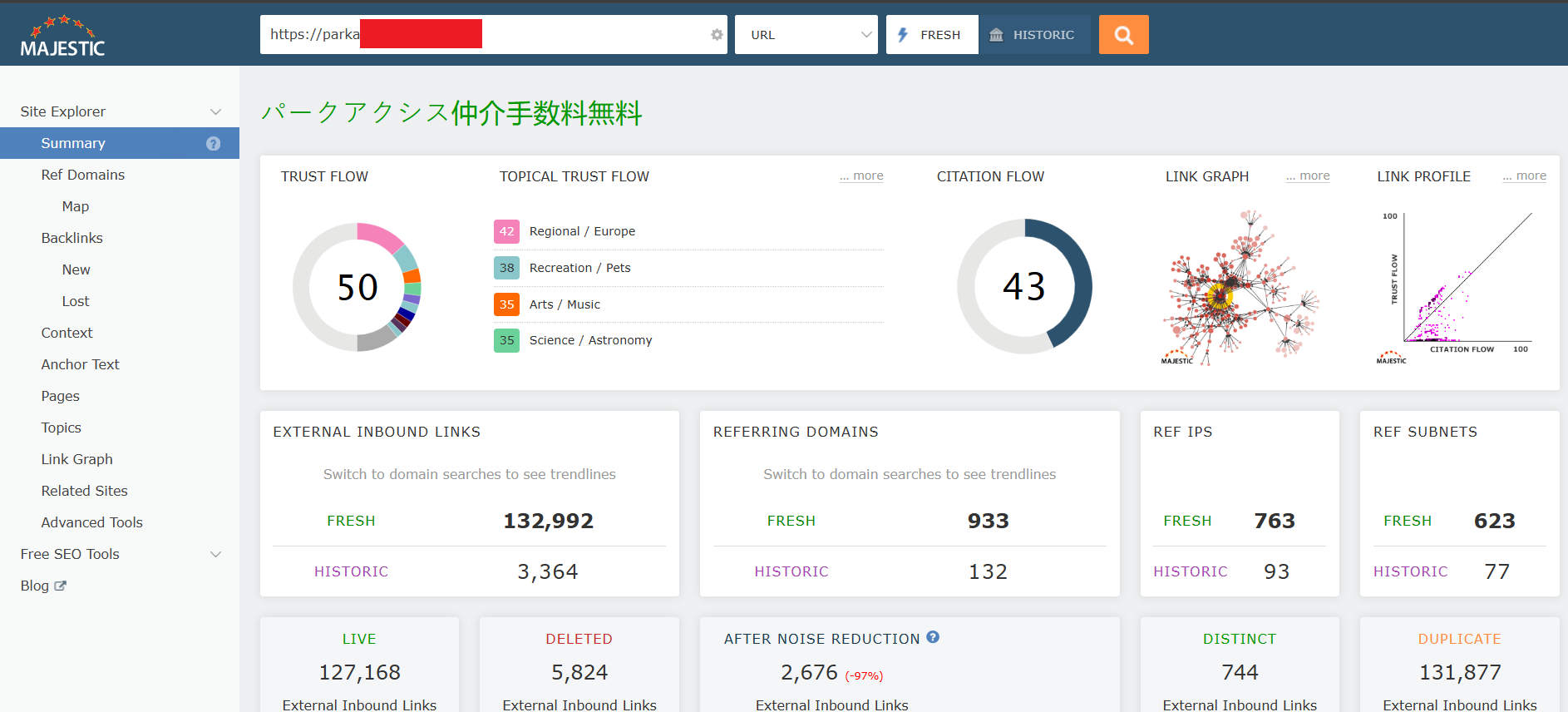Click the Summary help question mark icon
The image size is (1568, 712).
[x=214, y=144]
